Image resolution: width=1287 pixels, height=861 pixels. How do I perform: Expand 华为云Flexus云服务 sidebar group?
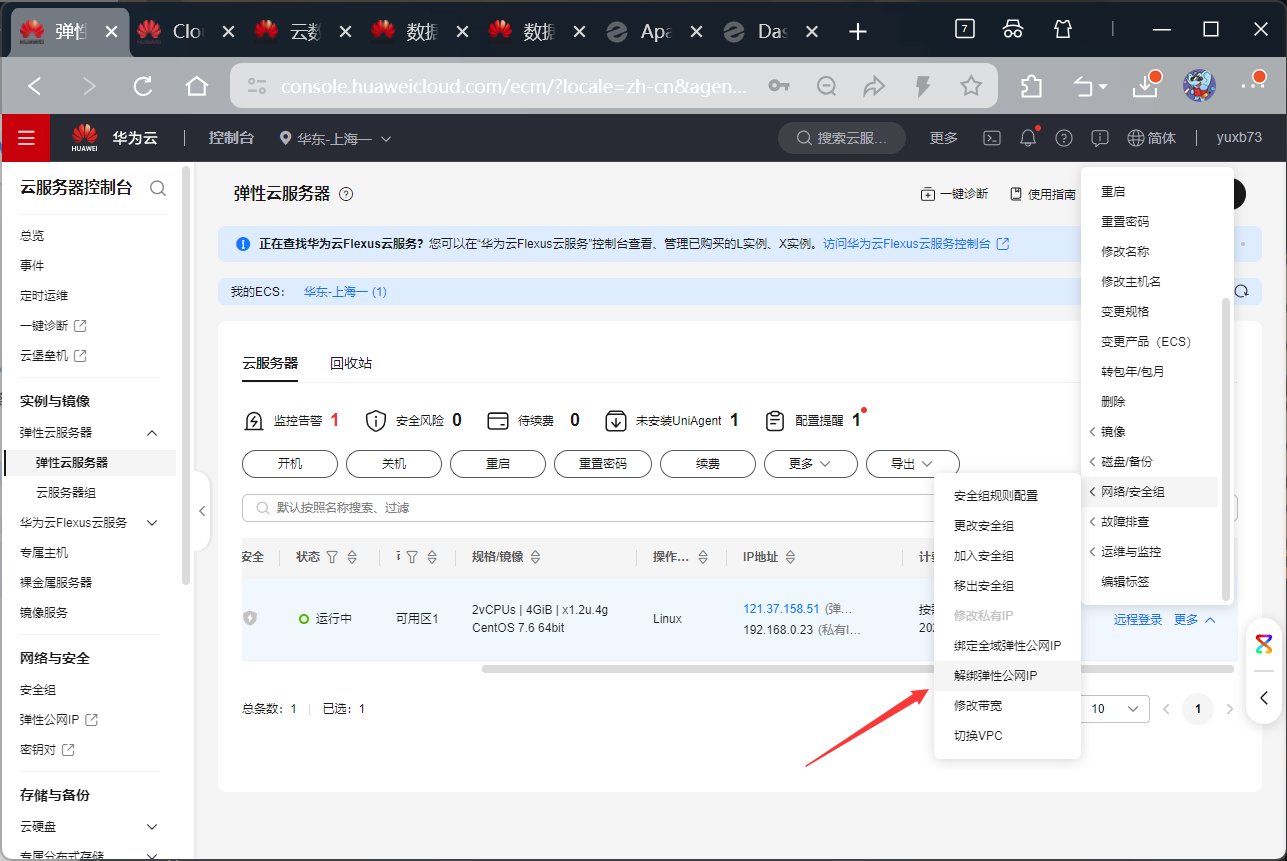click(152, 523)
